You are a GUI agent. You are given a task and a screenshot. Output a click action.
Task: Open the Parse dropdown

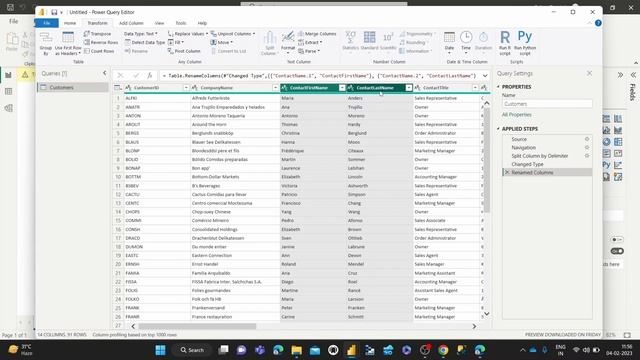coord(309,51)
